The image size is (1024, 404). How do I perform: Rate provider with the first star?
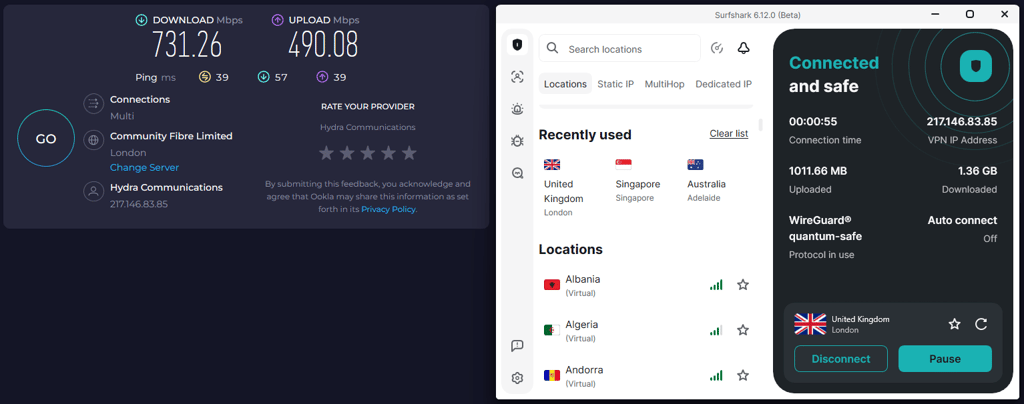pyautogui.click(x=326, y=153)
